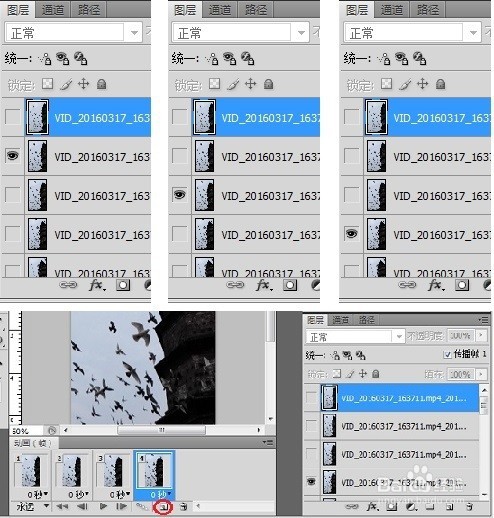Click duplicate selected frame icon in animation panel
This screenshot has width=494, height=518.
click(163, 507)
